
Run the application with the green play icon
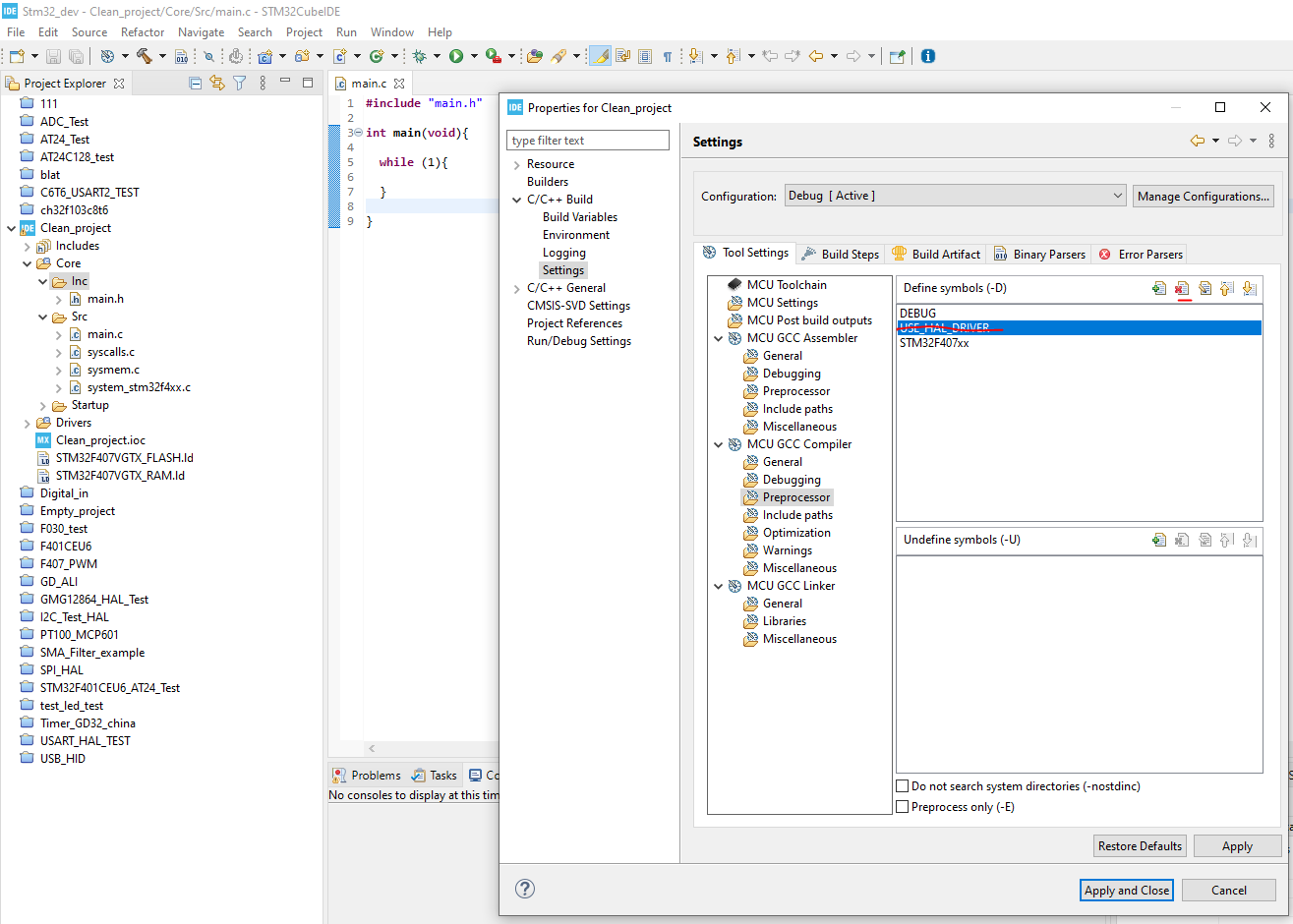pyautogui.click(x=458, y=56)
